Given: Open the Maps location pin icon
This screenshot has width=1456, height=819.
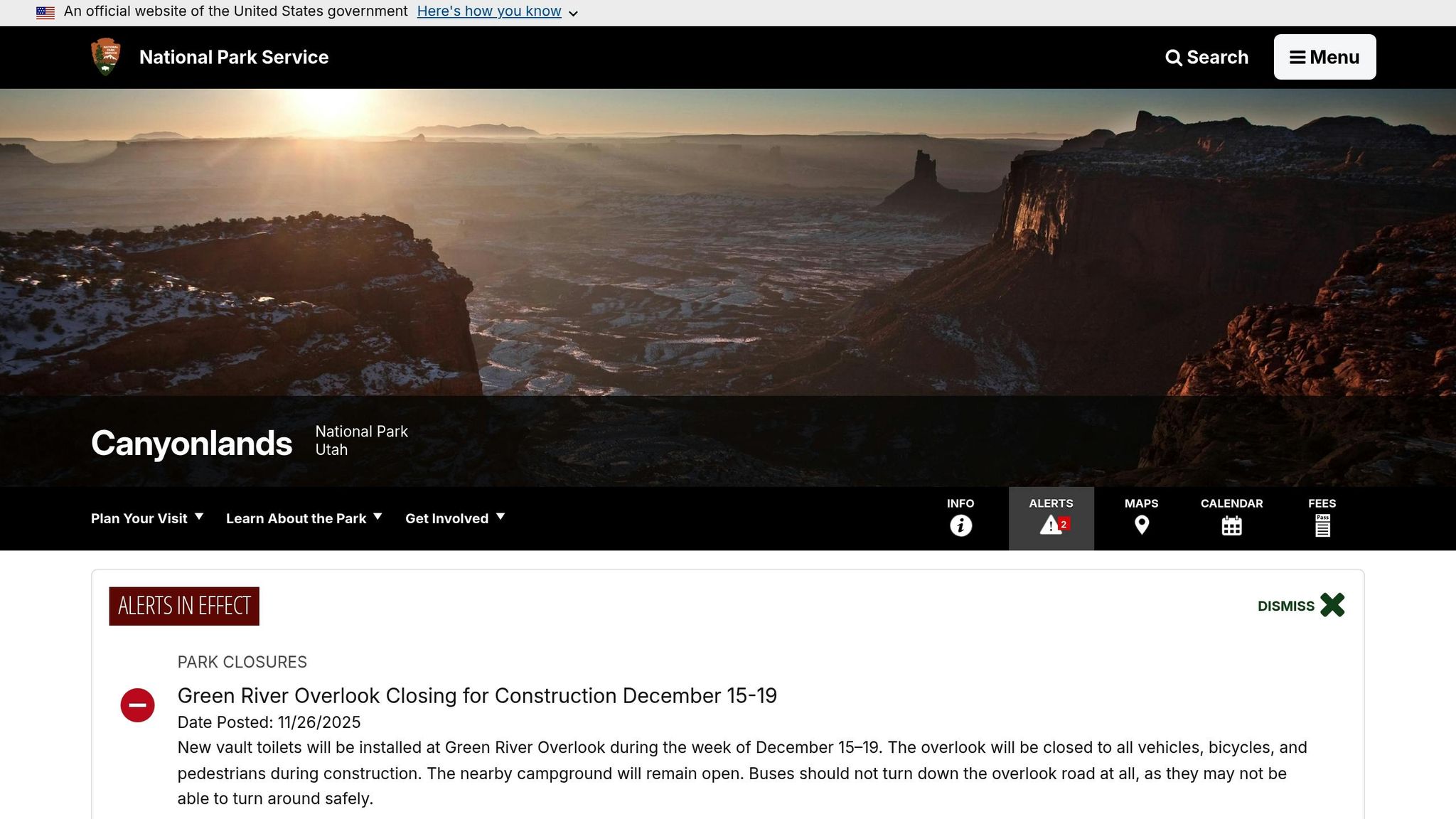Looking at the screenshot, I should click(x=1141, y=525).
